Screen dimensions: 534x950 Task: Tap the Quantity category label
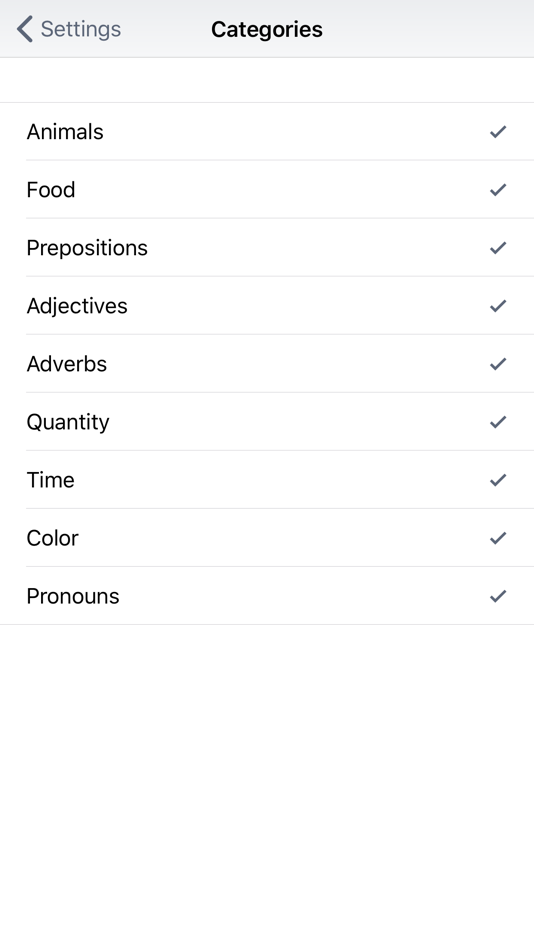68,423
